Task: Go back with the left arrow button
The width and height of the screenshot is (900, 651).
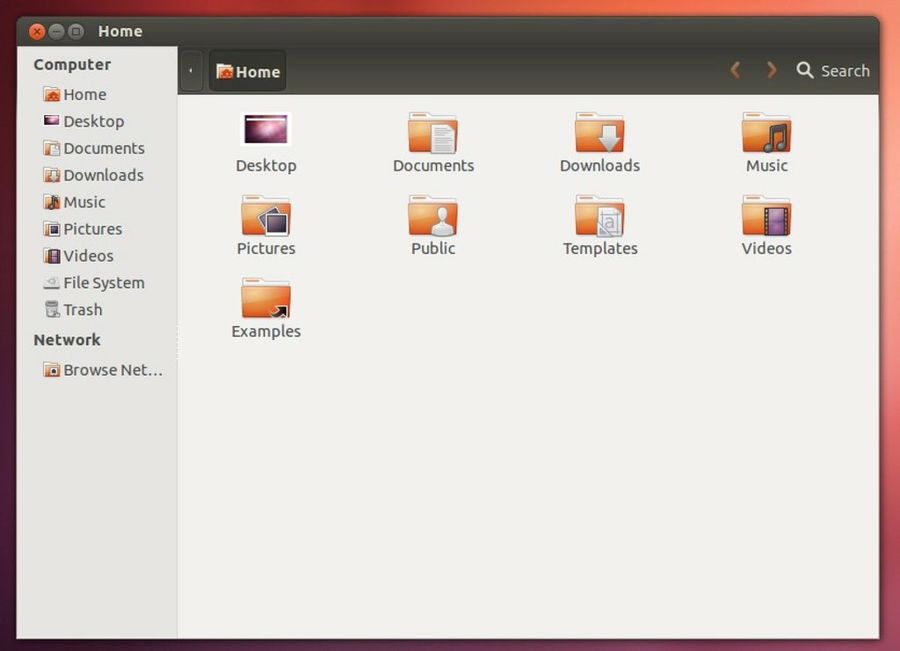Action: 735,70
